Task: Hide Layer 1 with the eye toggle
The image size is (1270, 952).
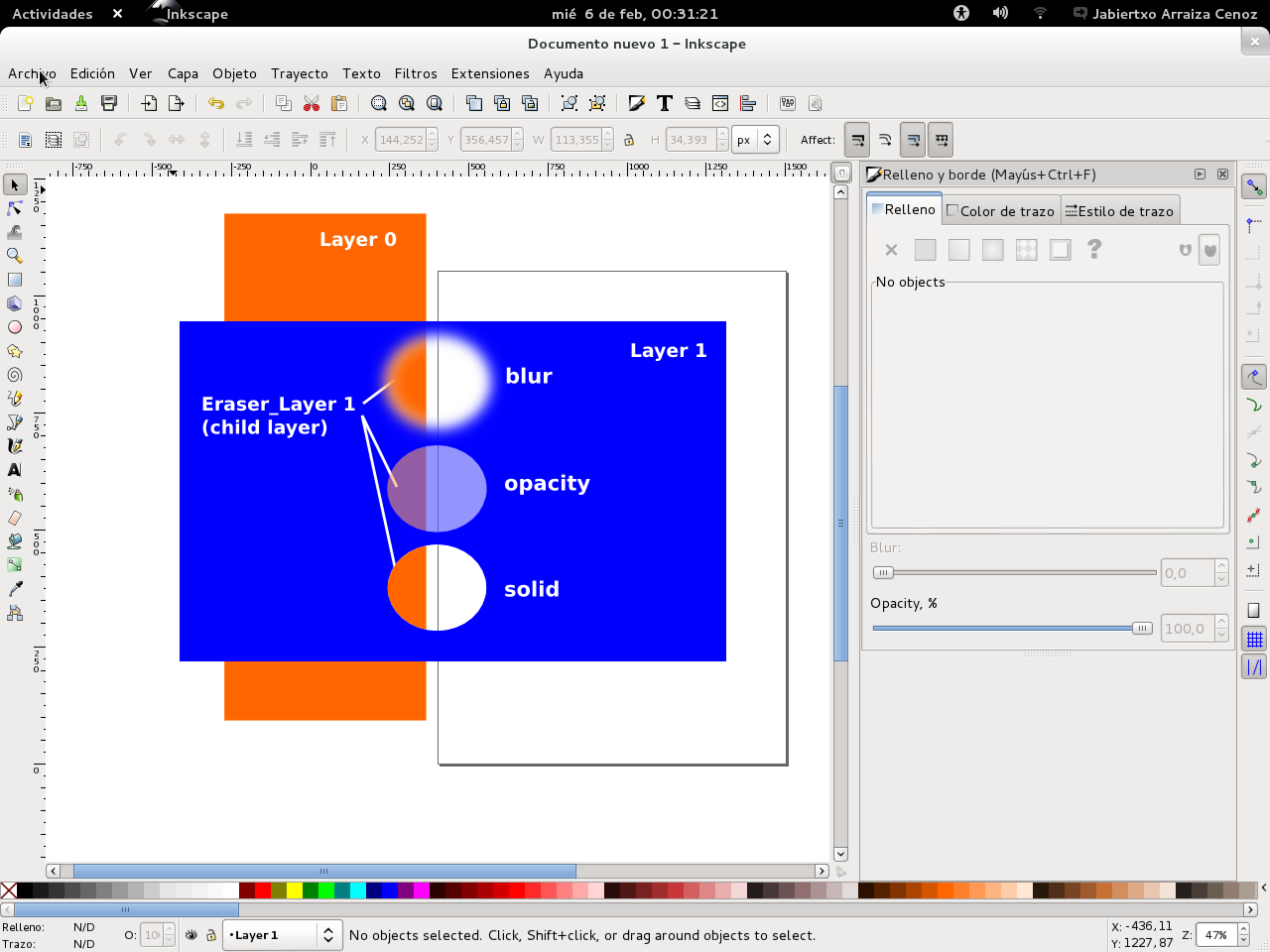Action: tap(192, 935)
